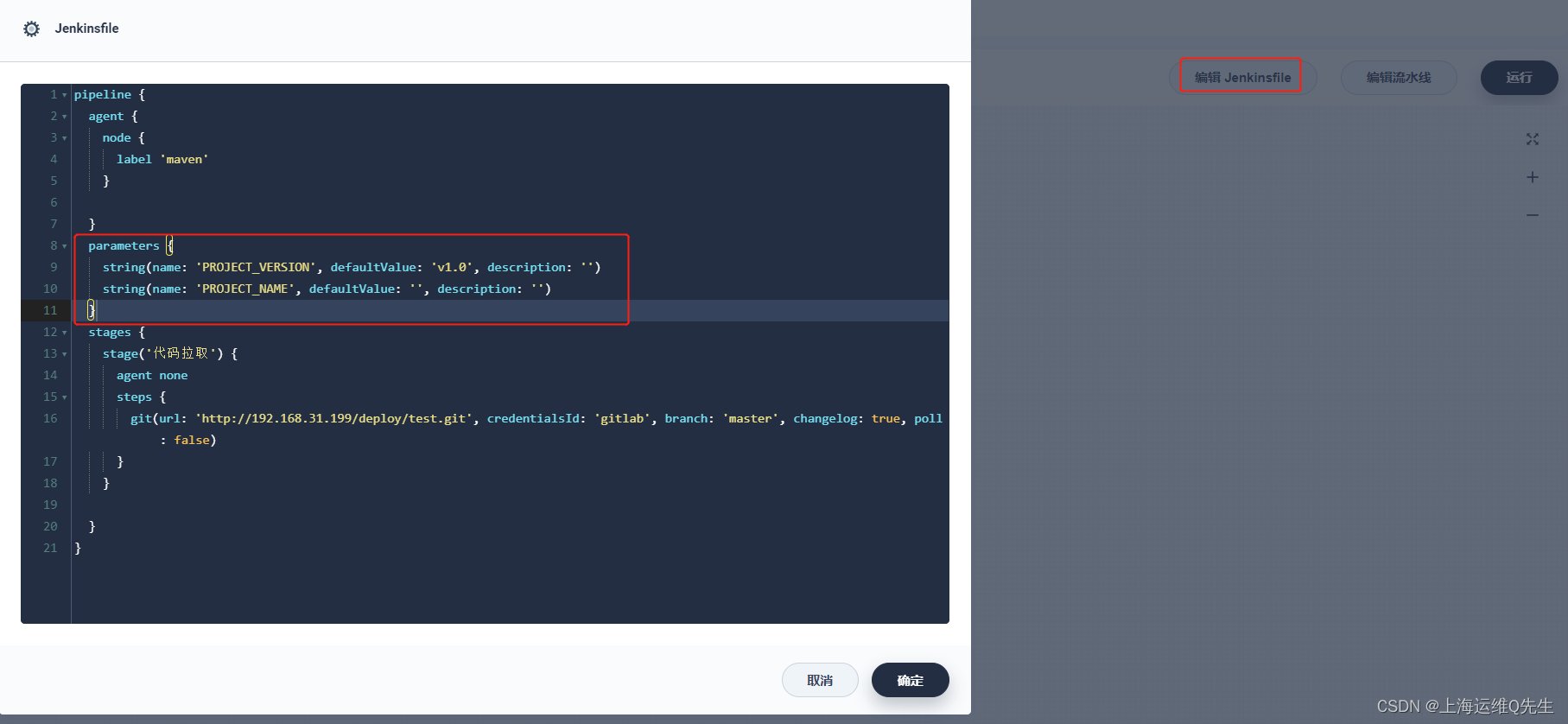Click the 'PROJECT_NAME' string on line 10
The height and width of the screenshot is (724, 1568).
246,289
